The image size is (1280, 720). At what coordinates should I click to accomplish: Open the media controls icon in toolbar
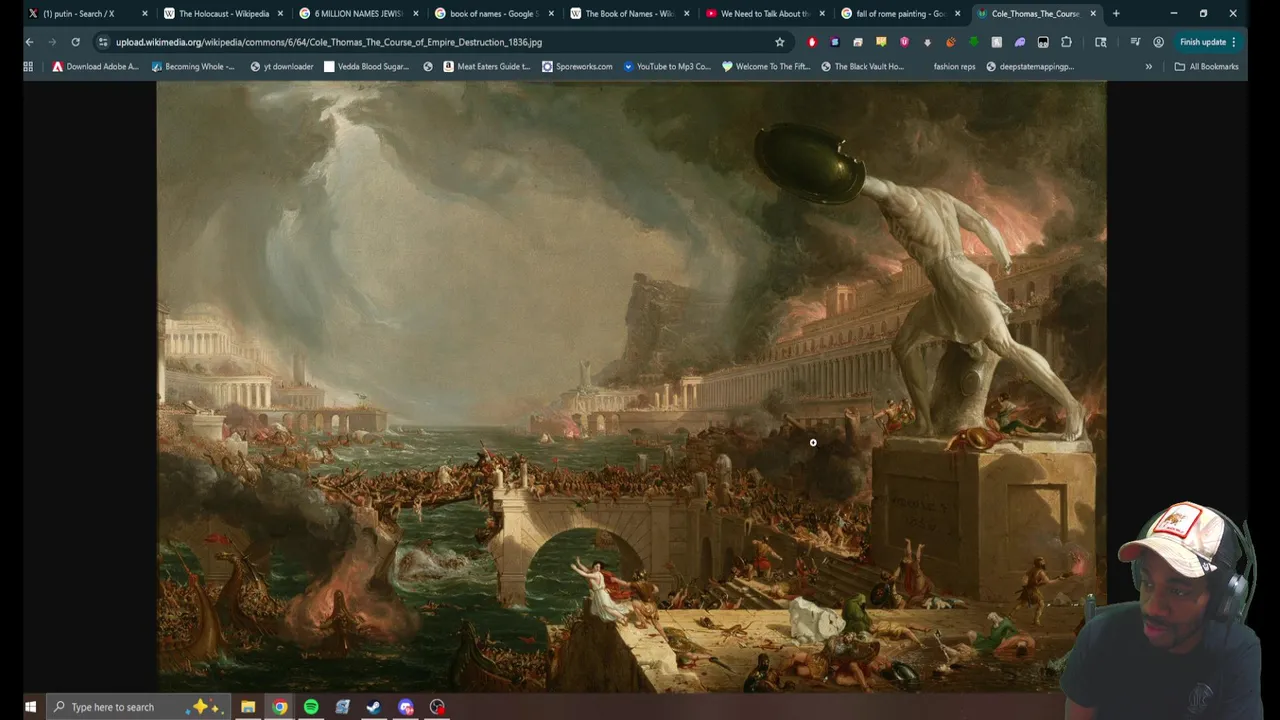[x=1135, y=42]
